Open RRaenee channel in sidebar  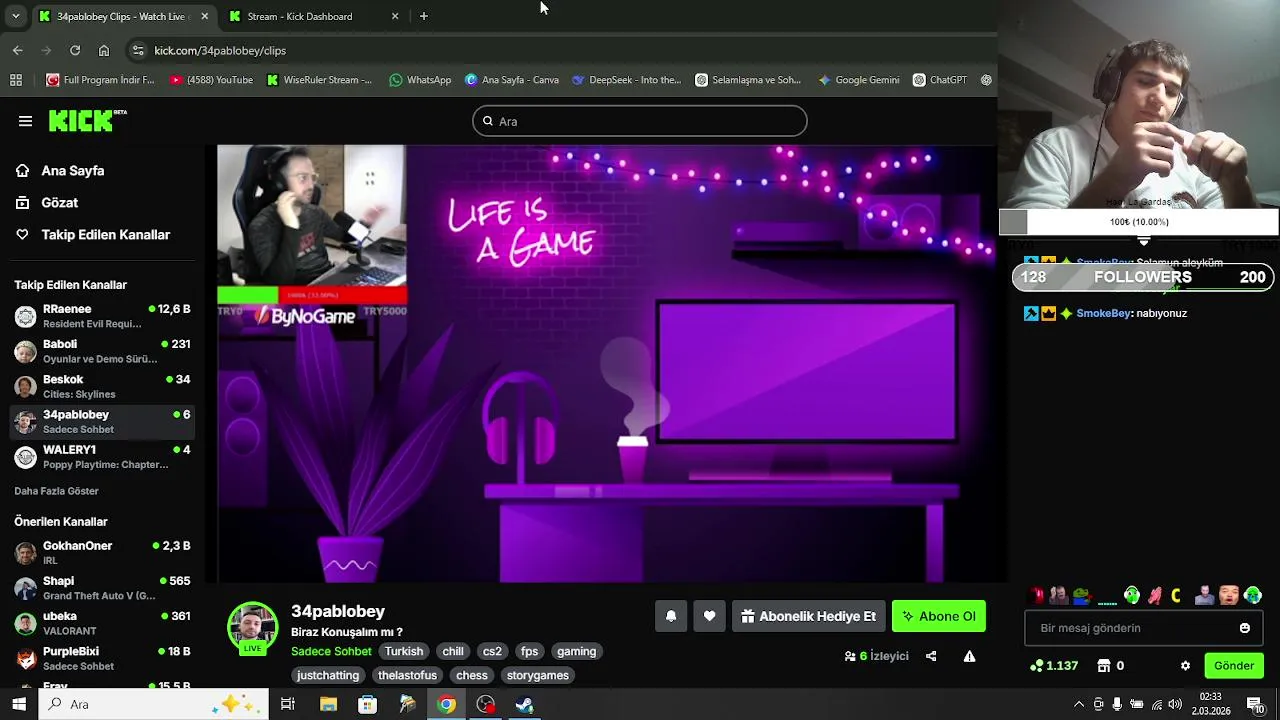pyautogui.click(x=102, y=316)
